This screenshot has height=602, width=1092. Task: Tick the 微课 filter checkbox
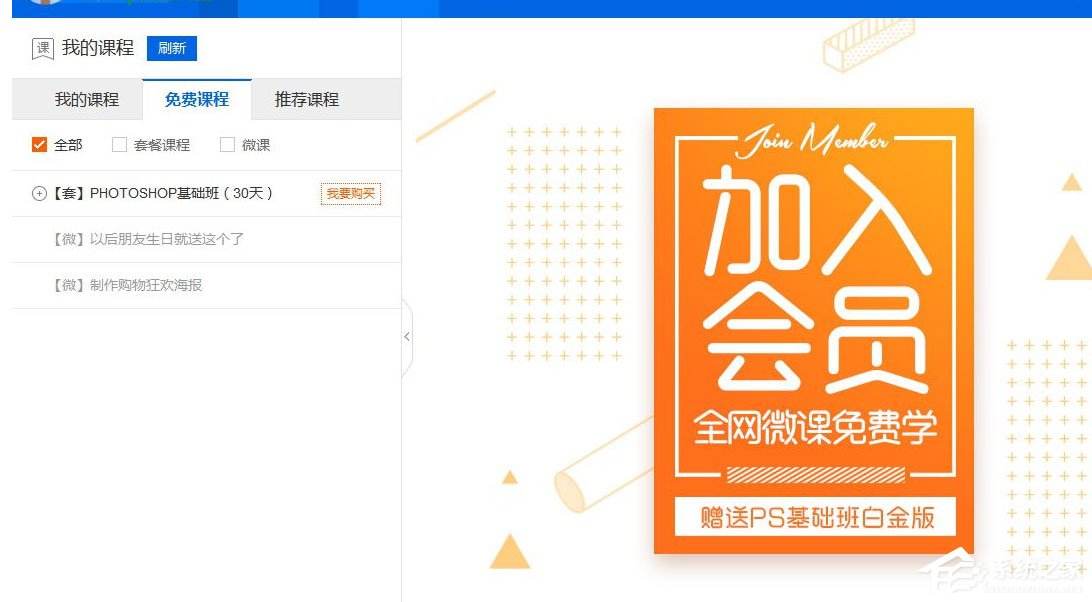227,145
